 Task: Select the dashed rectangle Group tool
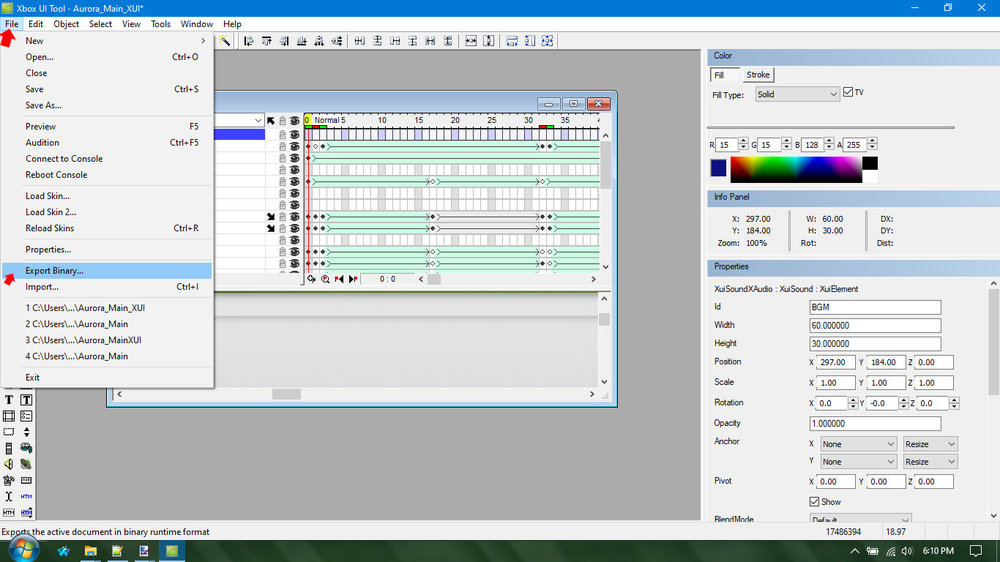[9, 432]
